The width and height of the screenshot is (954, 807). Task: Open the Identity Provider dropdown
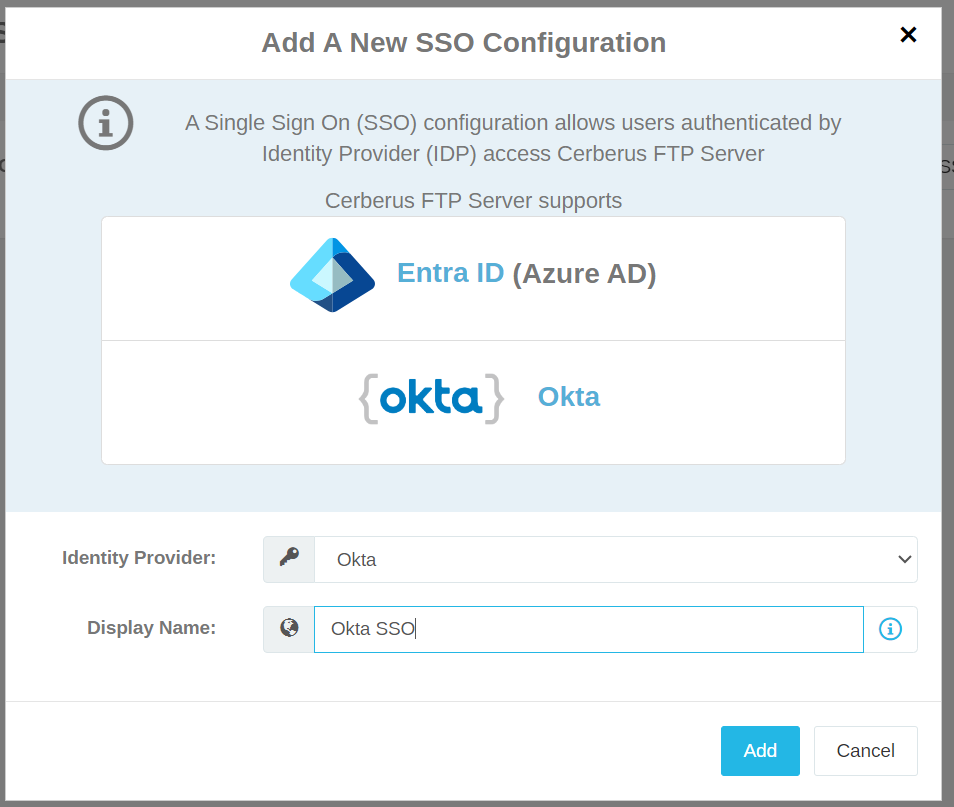[x=616, y=559]
